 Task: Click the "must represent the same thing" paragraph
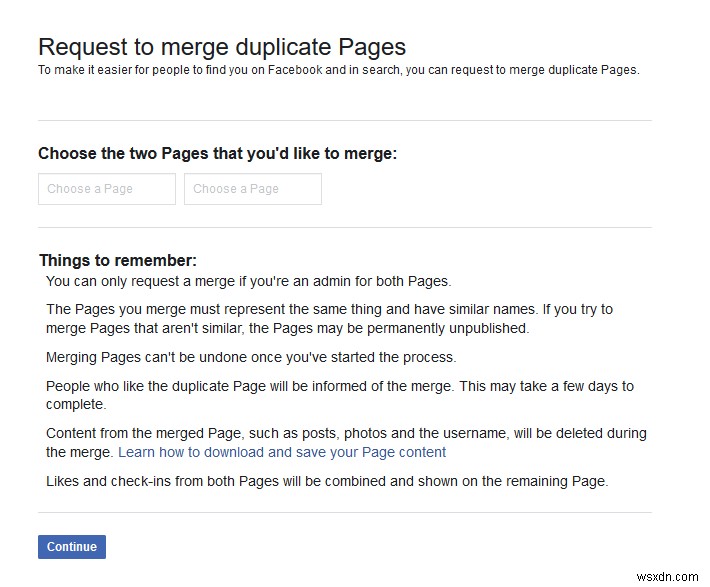329,309
